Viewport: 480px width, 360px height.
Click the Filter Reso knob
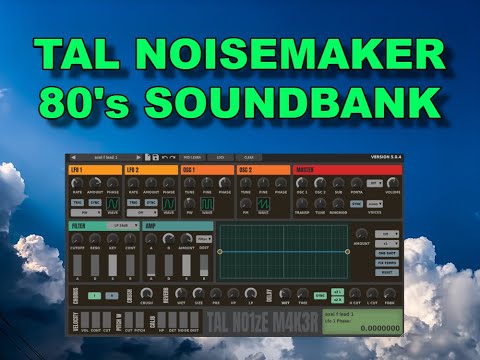tap(95, 239)
